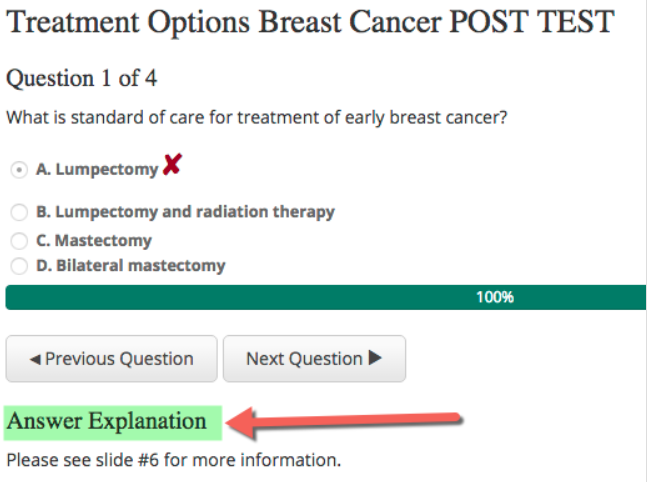Click the 'Please see slide #6' text
The width and height of the screenshot is (653, 482).
coord(174,461)
